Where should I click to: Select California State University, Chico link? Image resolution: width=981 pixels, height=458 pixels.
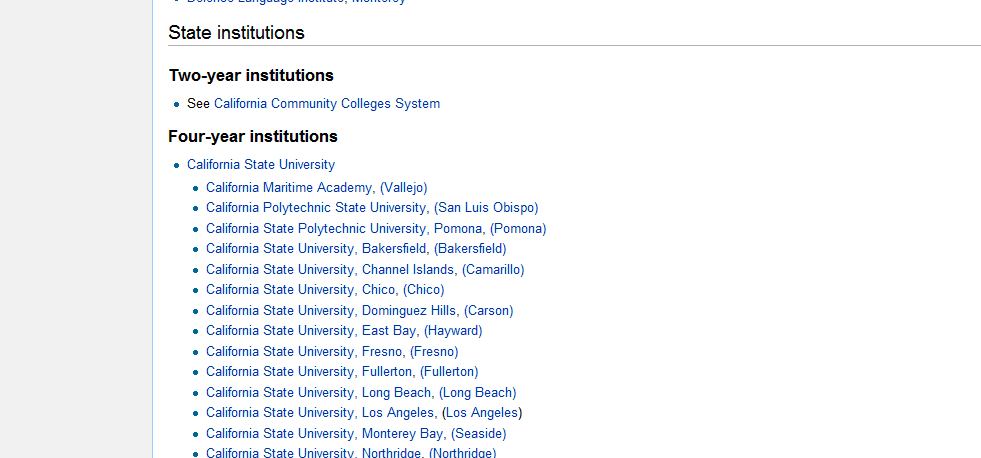[x=300, y=290]
